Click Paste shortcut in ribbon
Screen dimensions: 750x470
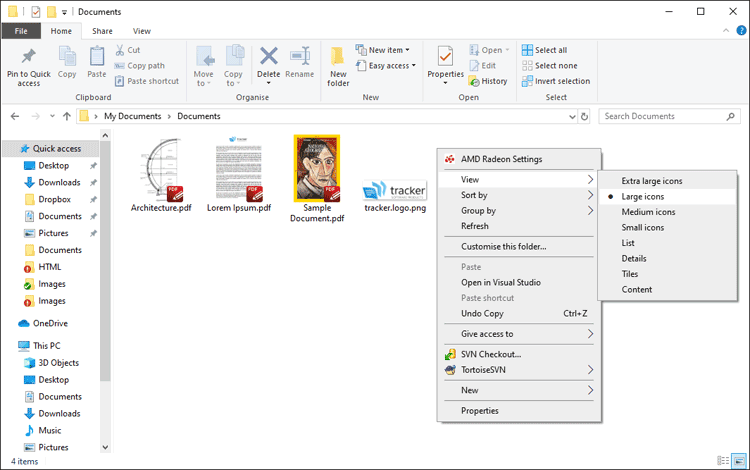[147, 81]
